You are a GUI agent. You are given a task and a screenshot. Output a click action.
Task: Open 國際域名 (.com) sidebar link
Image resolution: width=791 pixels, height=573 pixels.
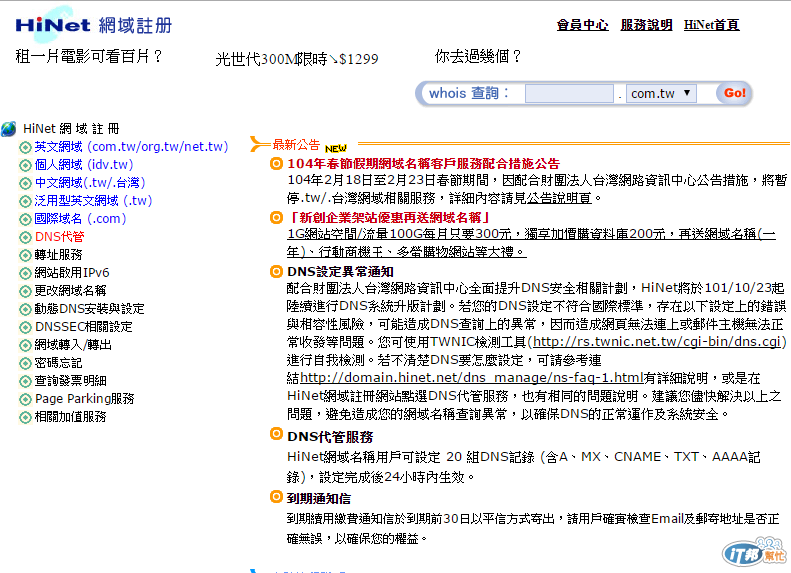point(80,219)
